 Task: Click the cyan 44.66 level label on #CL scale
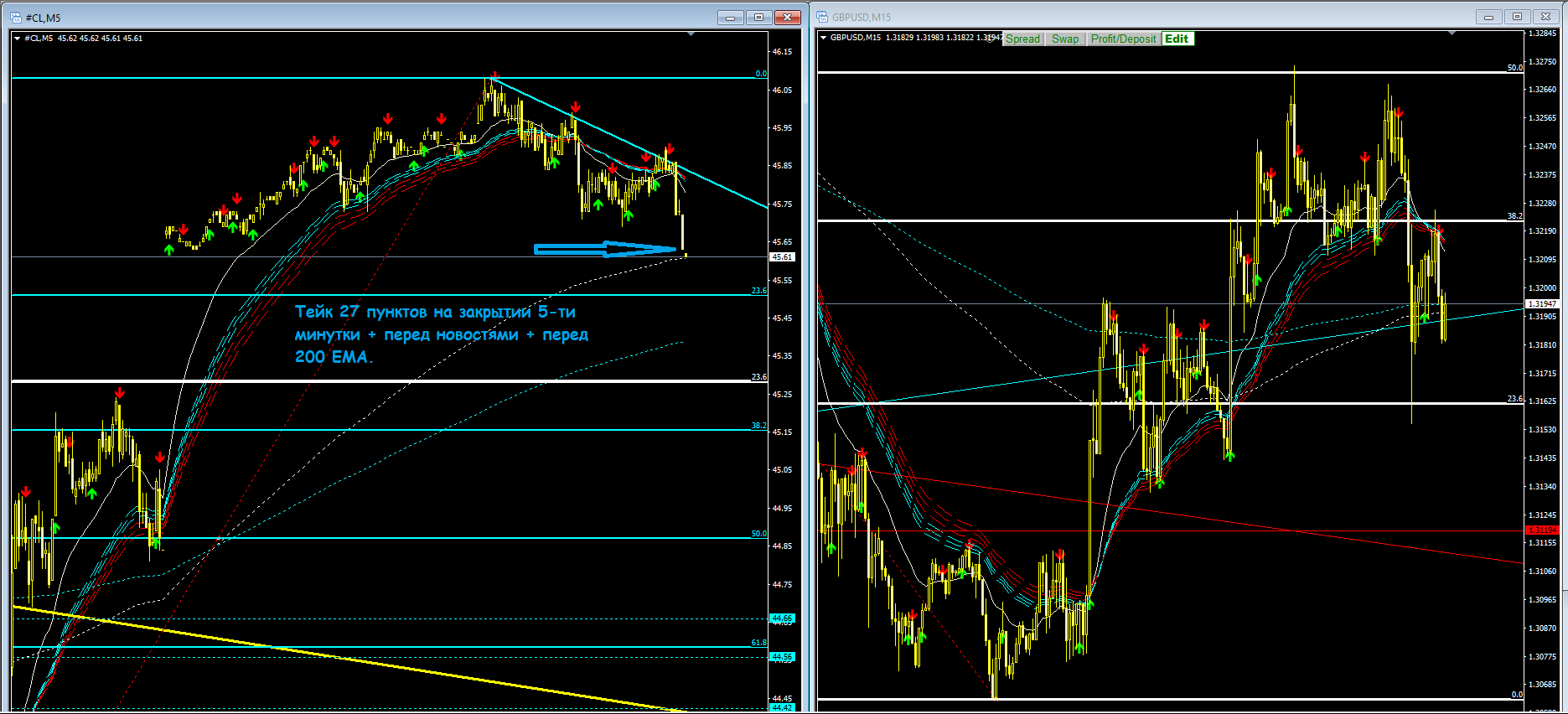[782, 618]
